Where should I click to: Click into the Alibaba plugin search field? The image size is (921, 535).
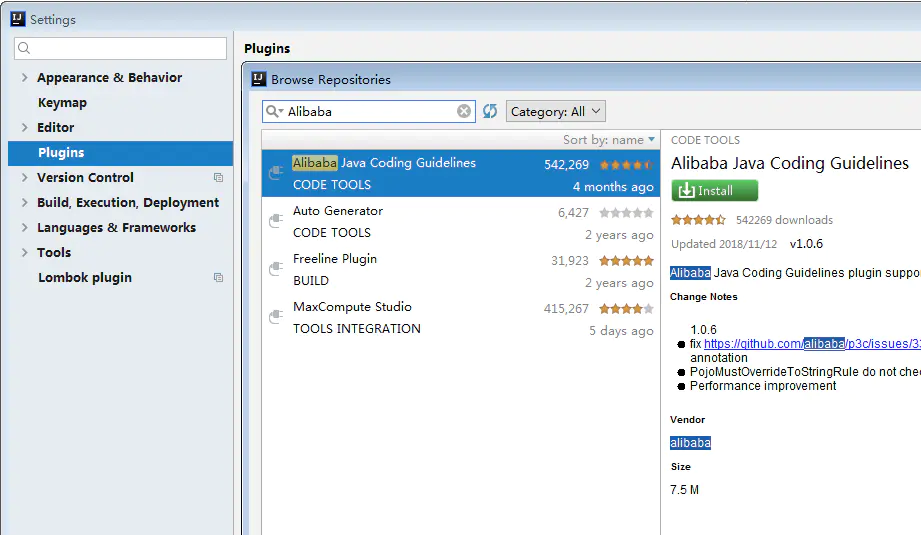tap(370, 111)
